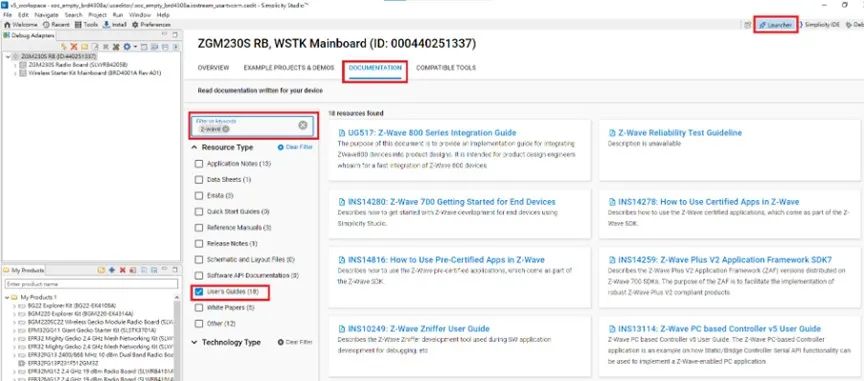The height and width of the screenshot is (381, 864).
Task: Click red X in Debug Adapters toolbar
Action: (x=73, y=47)
